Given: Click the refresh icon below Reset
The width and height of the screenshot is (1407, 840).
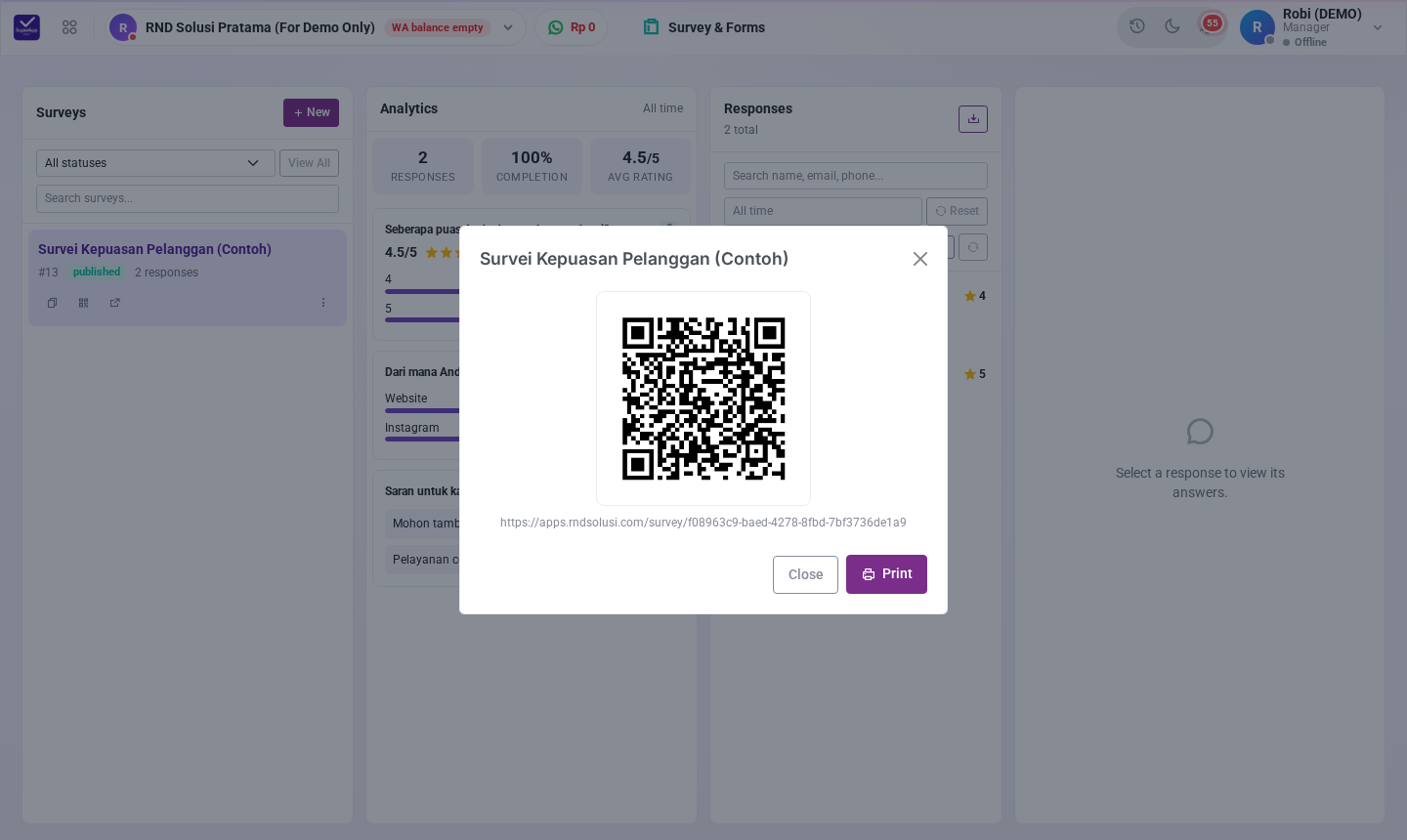Looking at the screenshot, I should pyautogui.click(x=973, y=247).
